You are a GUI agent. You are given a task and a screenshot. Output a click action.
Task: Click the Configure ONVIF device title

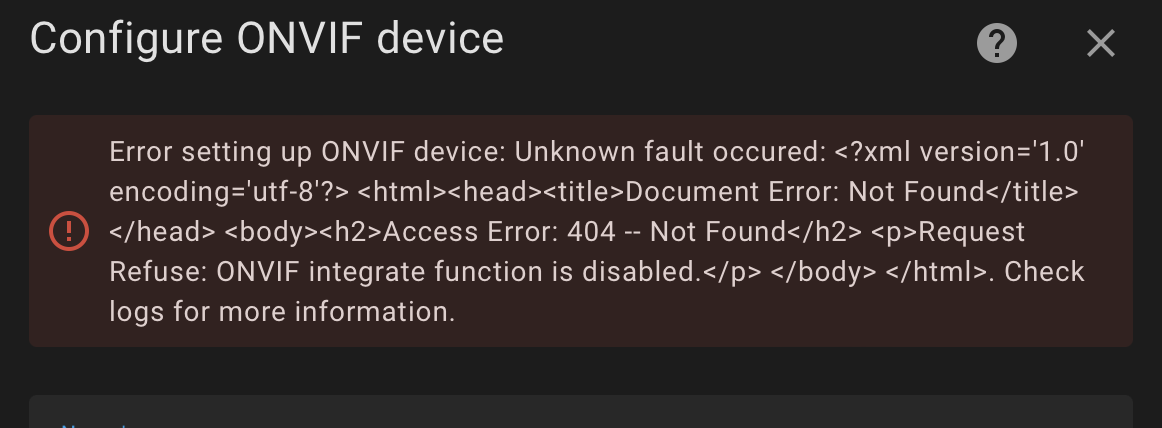(x=267, y=39)
